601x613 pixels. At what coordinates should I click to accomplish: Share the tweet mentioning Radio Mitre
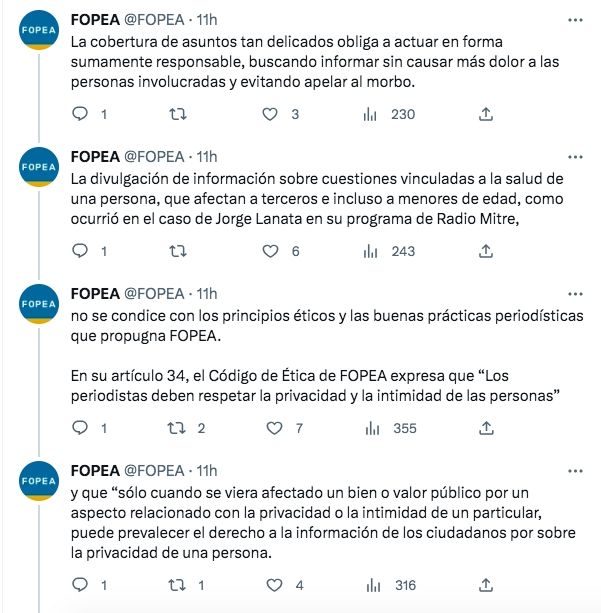pyautogui.click(x=485, y=251)
